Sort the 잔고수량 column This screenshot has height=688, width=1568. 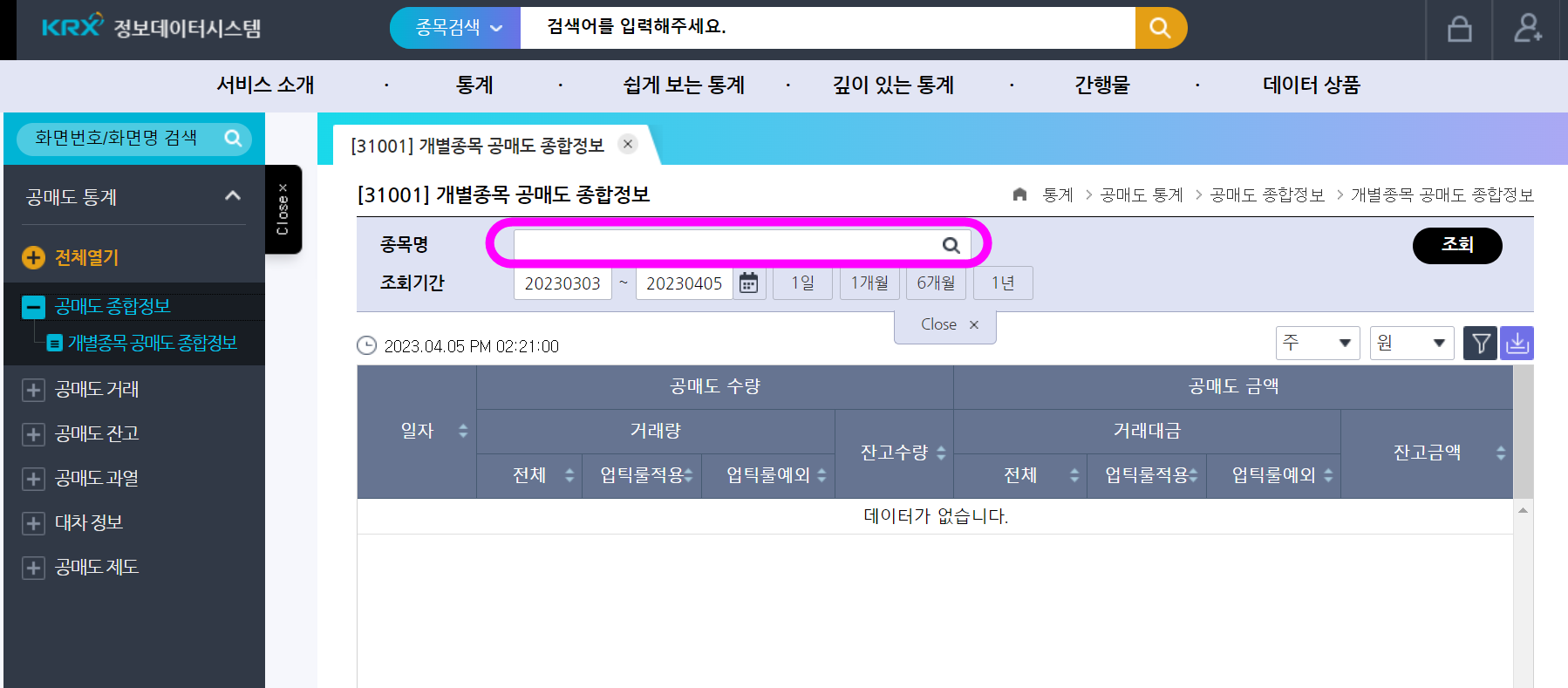click(x=941, y=453)
